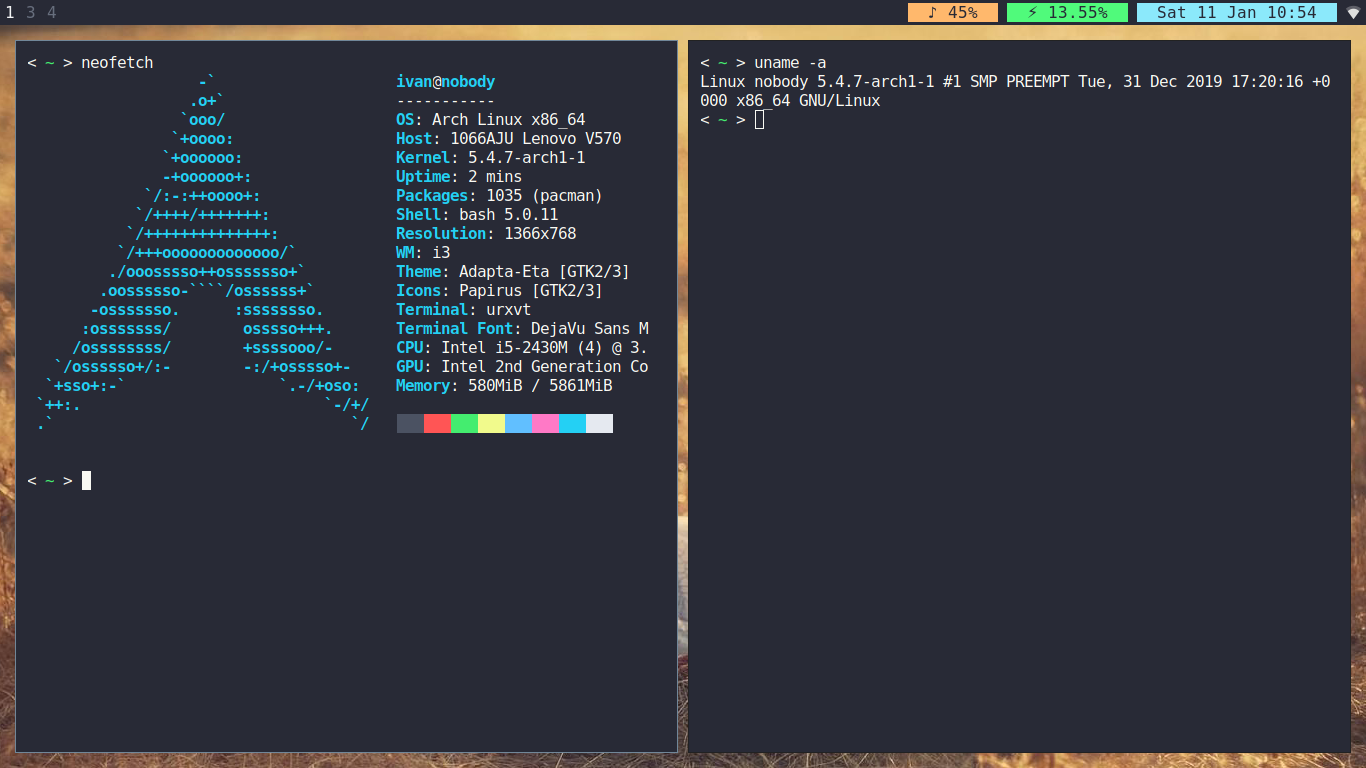Click the Packages: 1035 (pacman) line
Viewport: 1366px width, 768px height.
pyautogui.click(x=499, y=196)
